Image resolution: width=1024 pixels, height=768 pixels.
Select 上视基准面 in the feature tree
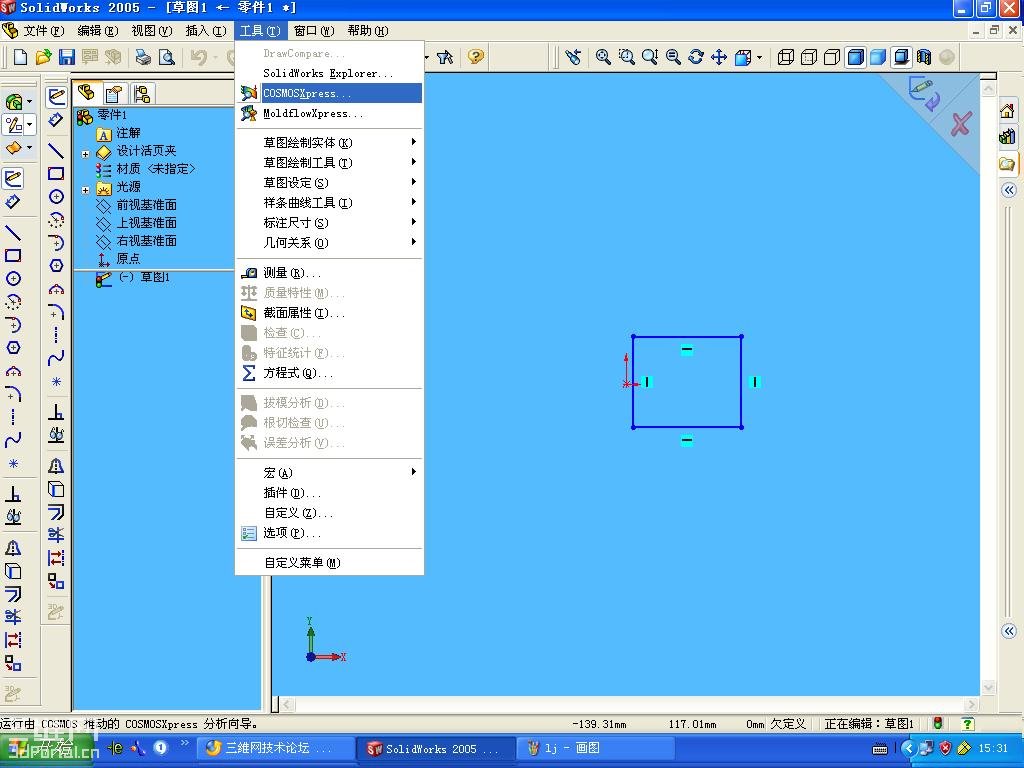(146, 223)
